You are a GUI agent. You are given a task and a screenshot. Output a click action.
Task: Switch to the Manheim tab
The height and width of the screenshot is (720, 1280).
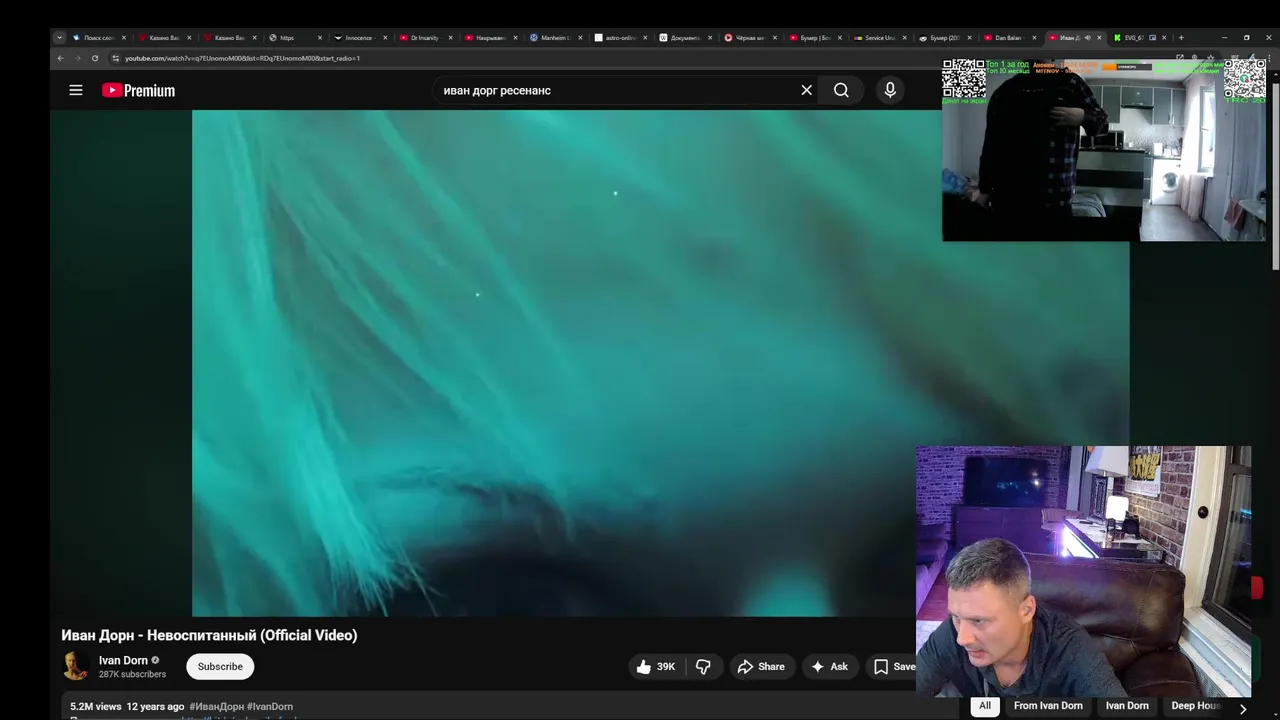[x=553, y=38]
